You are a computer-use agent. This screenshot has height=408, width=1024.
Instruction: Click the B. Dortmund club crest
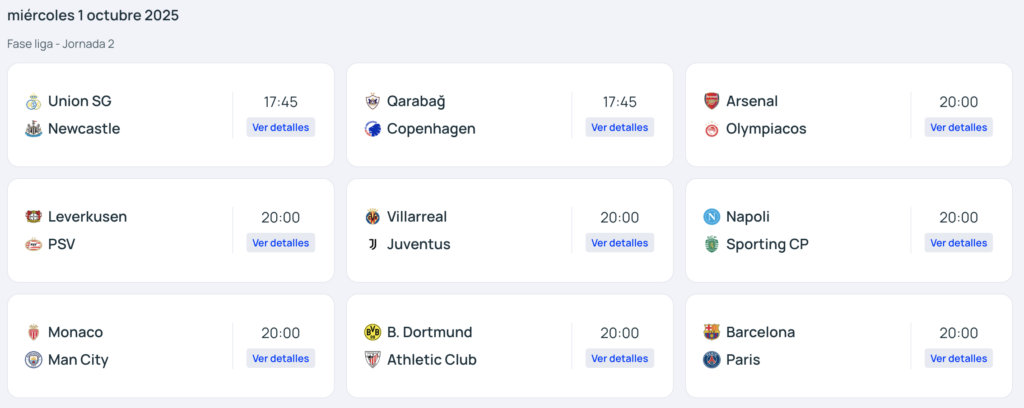click(x=373, y=332)
